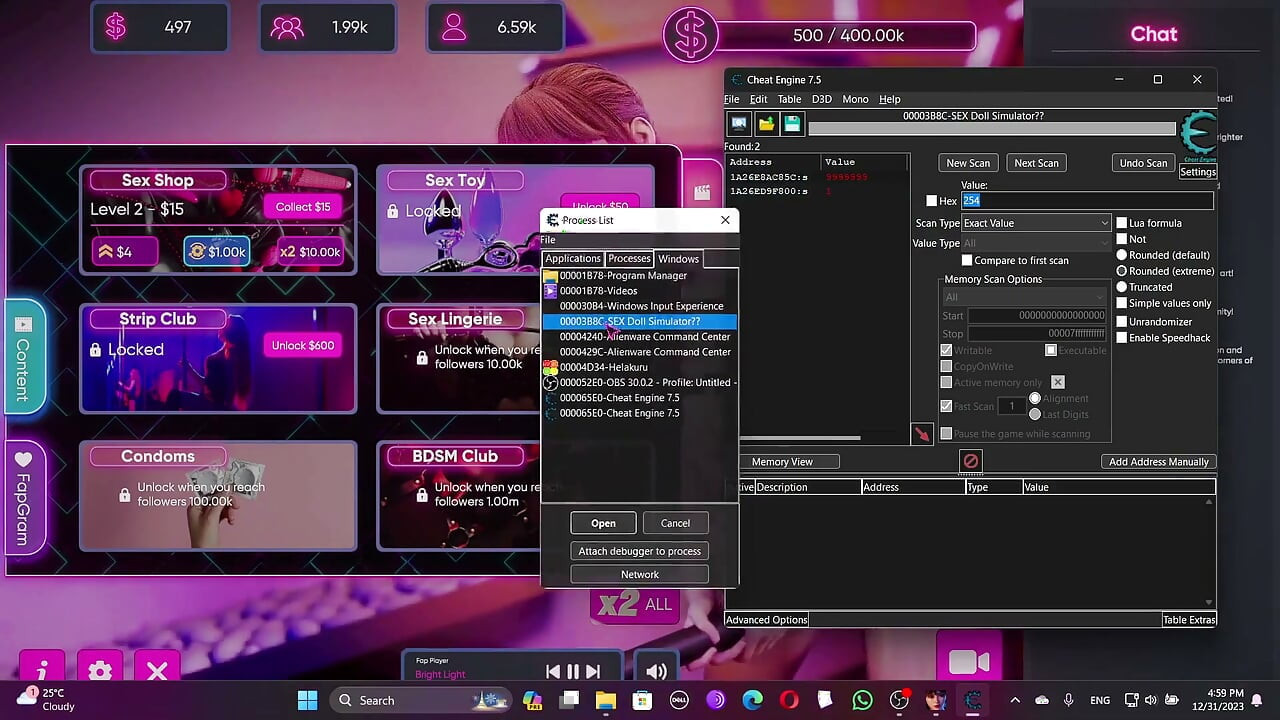Screen dimensions: 1280x720
Task: Open the Edit menu in Cheat Engine
Action: click(x=758, y=99)
